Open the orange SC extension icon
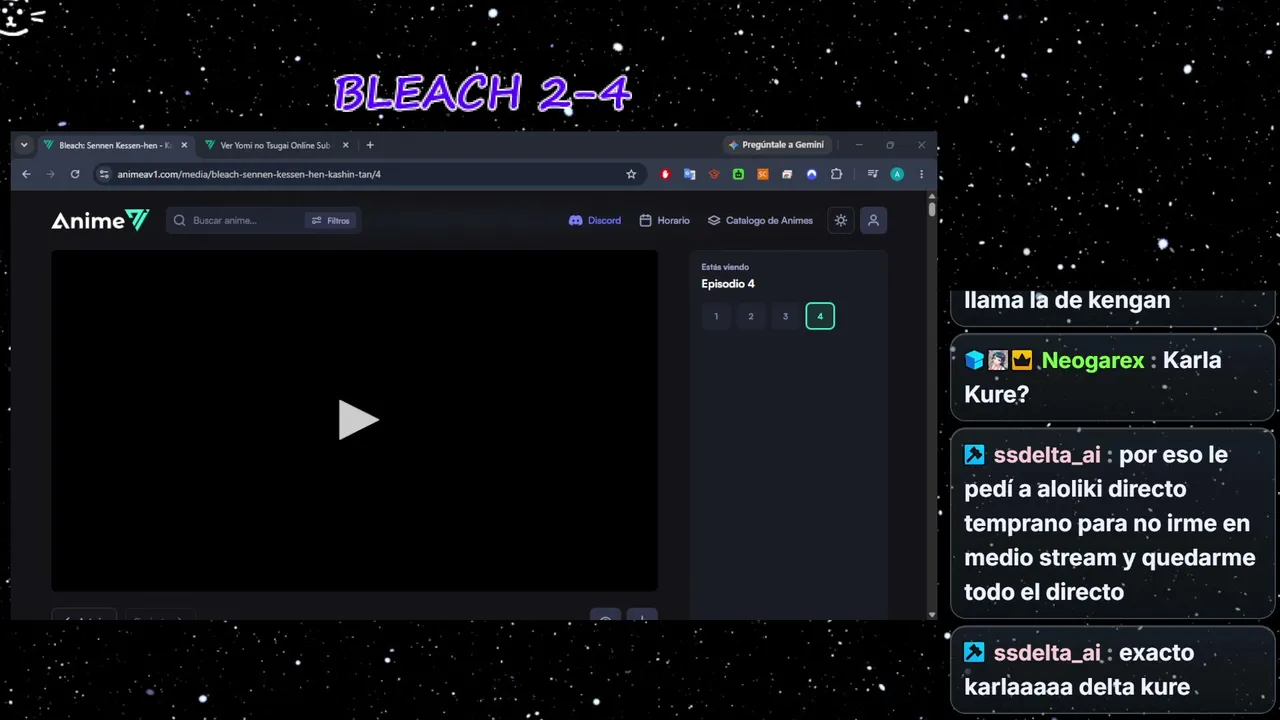The image size is (1280, 720). pyautogui.click(x=762, y=174)
